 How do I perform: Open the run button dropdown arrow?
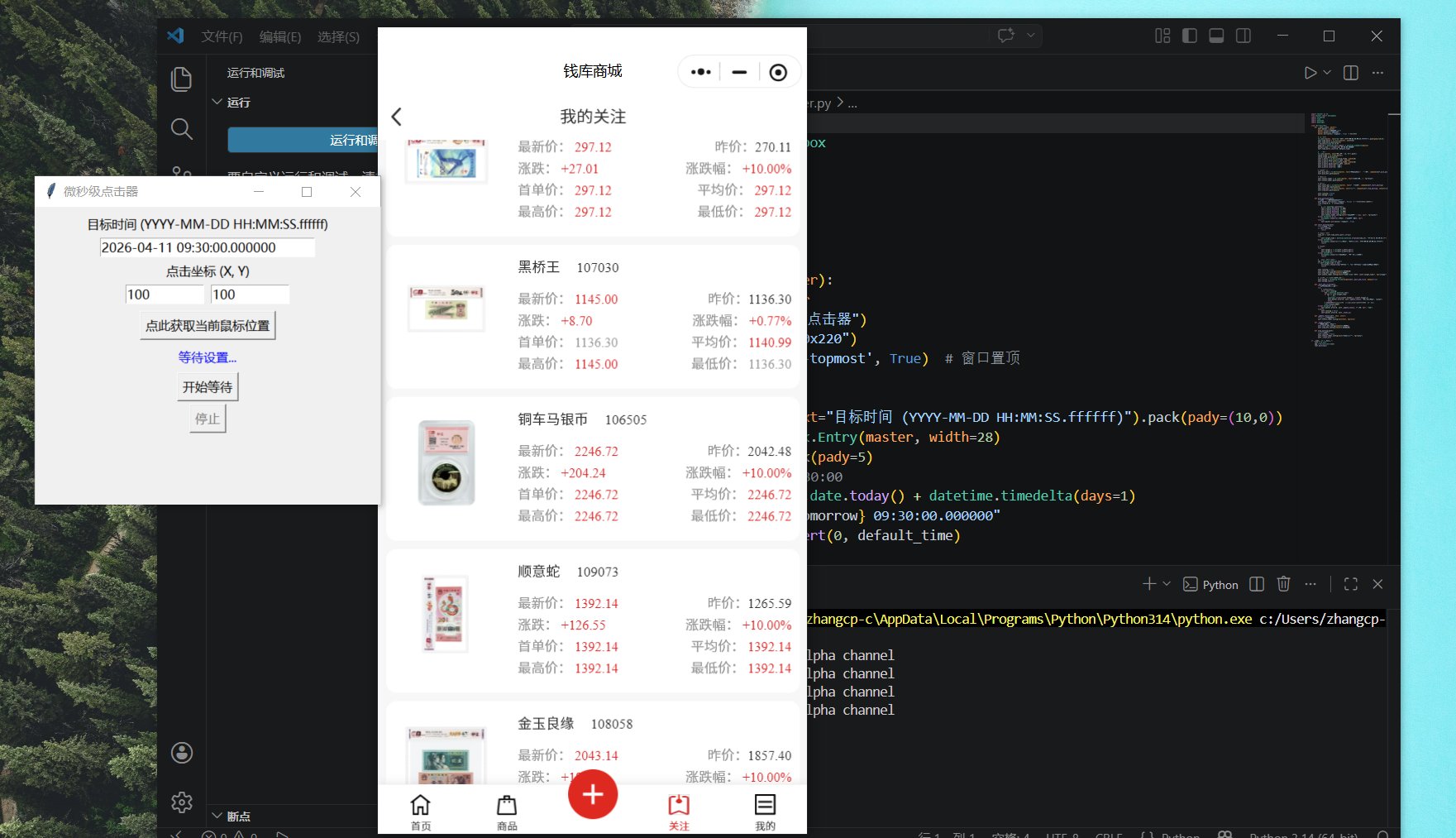[x=1327, y=73]
